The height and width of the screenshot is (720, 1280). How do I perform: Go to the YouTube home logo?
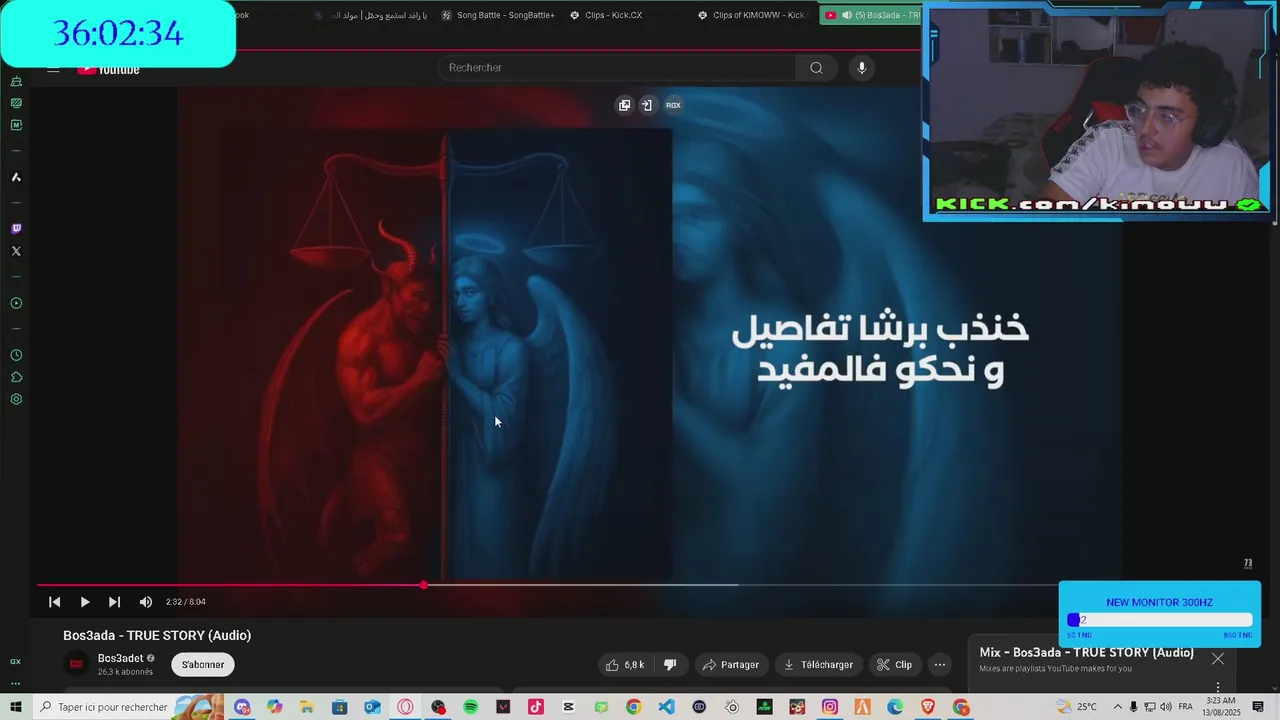[x=108, y=69]
